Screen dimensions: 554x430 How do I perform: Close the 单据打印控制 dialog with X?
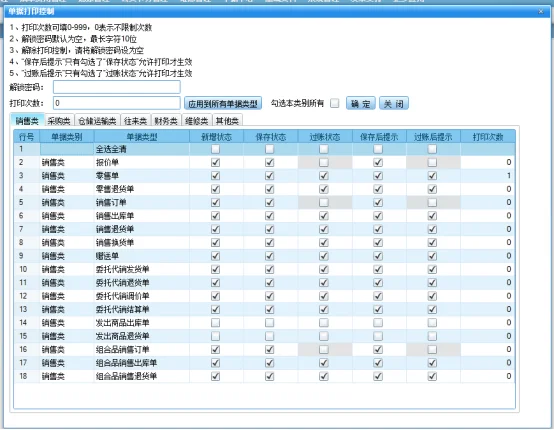click(541, 12)
